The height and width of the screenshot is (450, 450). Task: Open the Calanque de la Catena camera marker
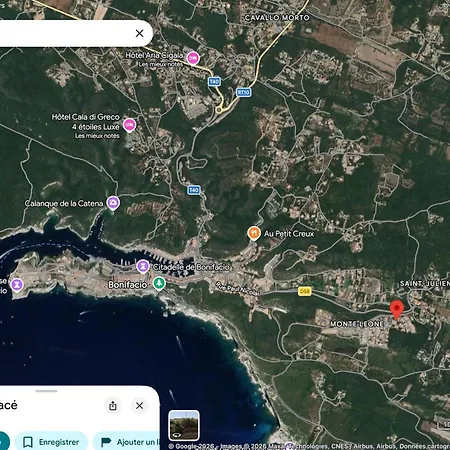click(x=113, y=203)
